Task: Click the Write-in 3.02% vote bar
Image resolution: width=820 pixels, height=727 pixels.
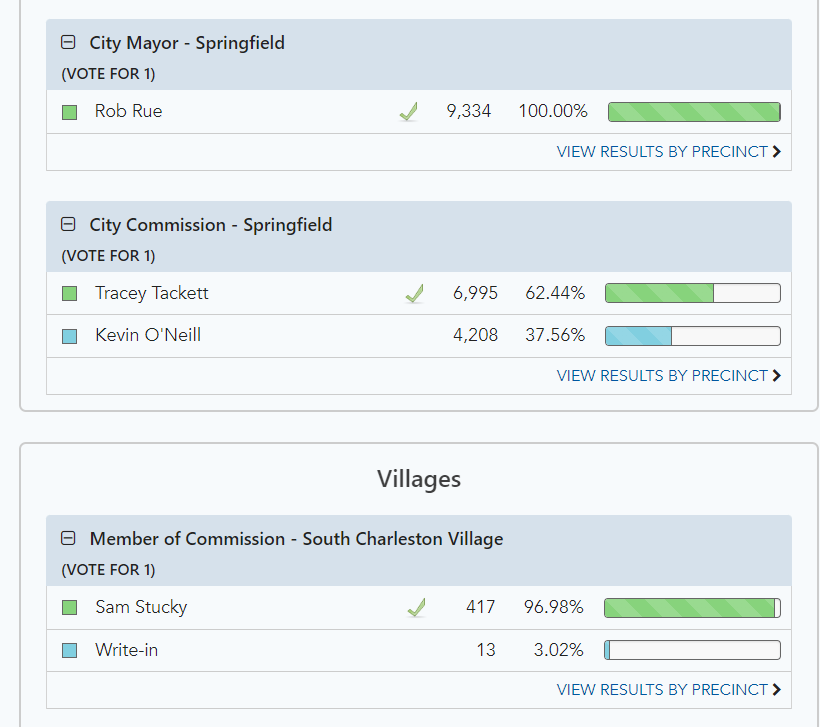Action: point(692,650)
